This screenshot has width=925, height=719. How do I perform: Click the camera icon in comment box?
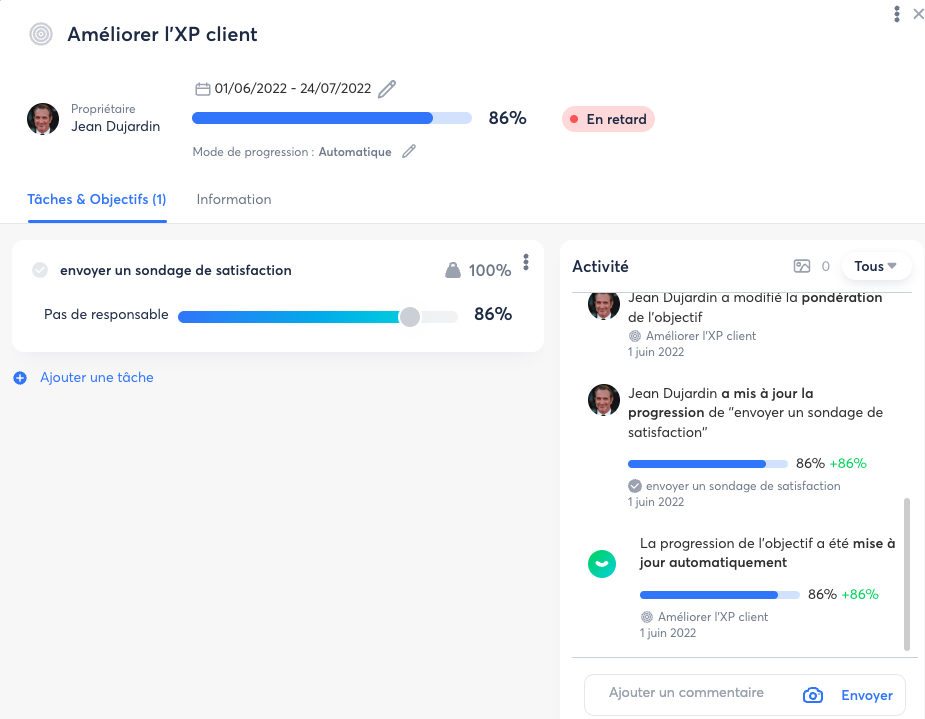(x=813, y=695)
